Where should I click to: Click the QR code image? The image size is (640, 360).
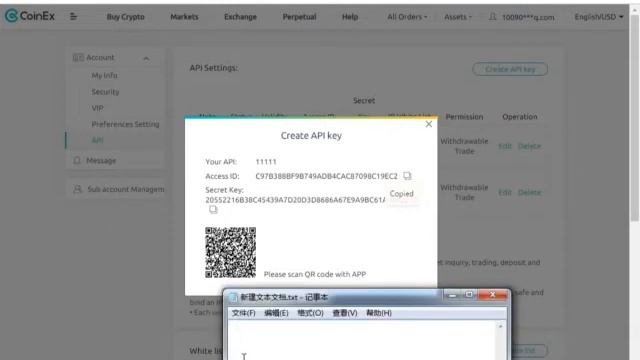click(230, 252)
